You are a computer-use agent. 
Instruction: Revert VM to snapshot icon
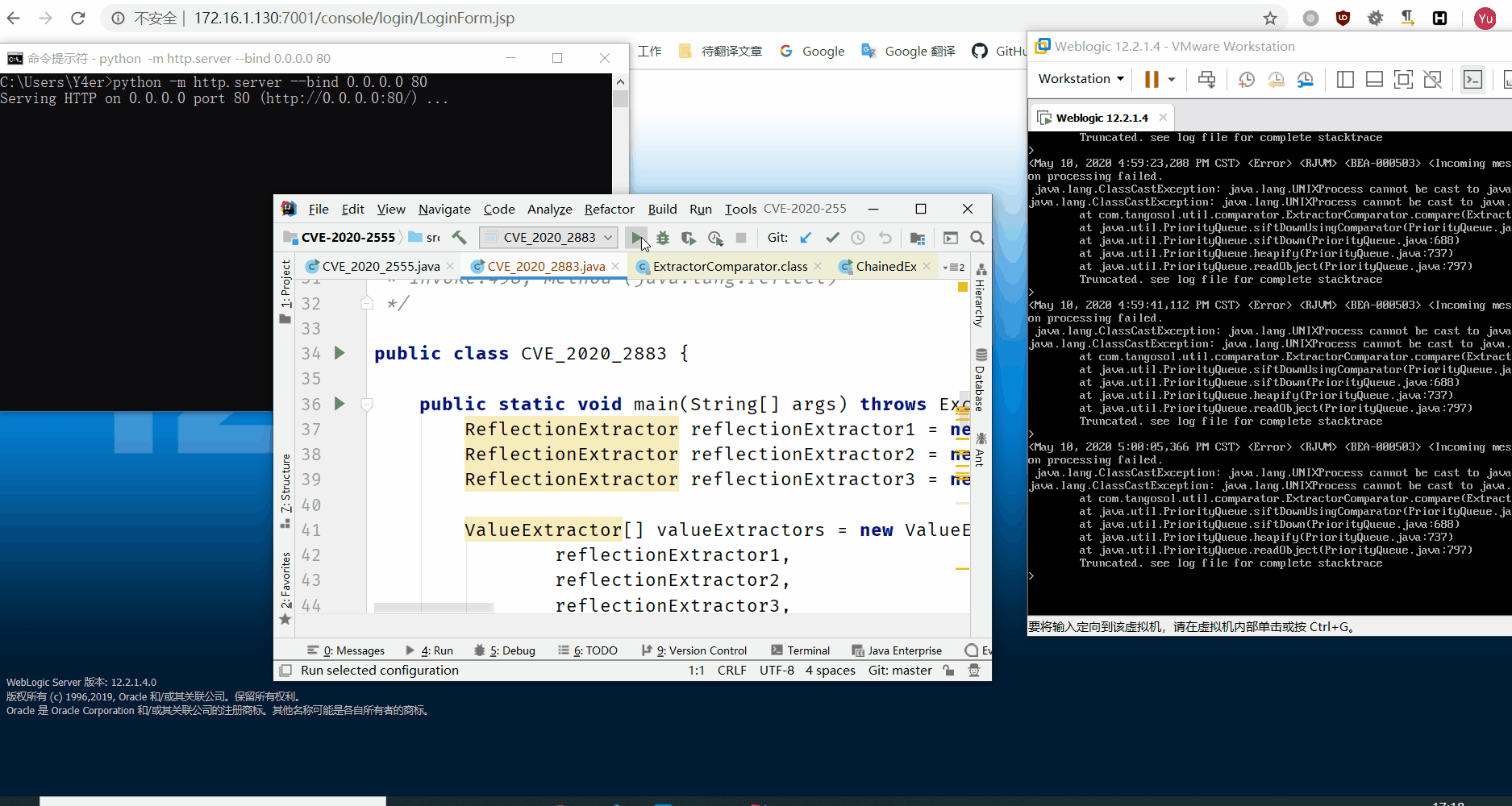coord(1276,79)
